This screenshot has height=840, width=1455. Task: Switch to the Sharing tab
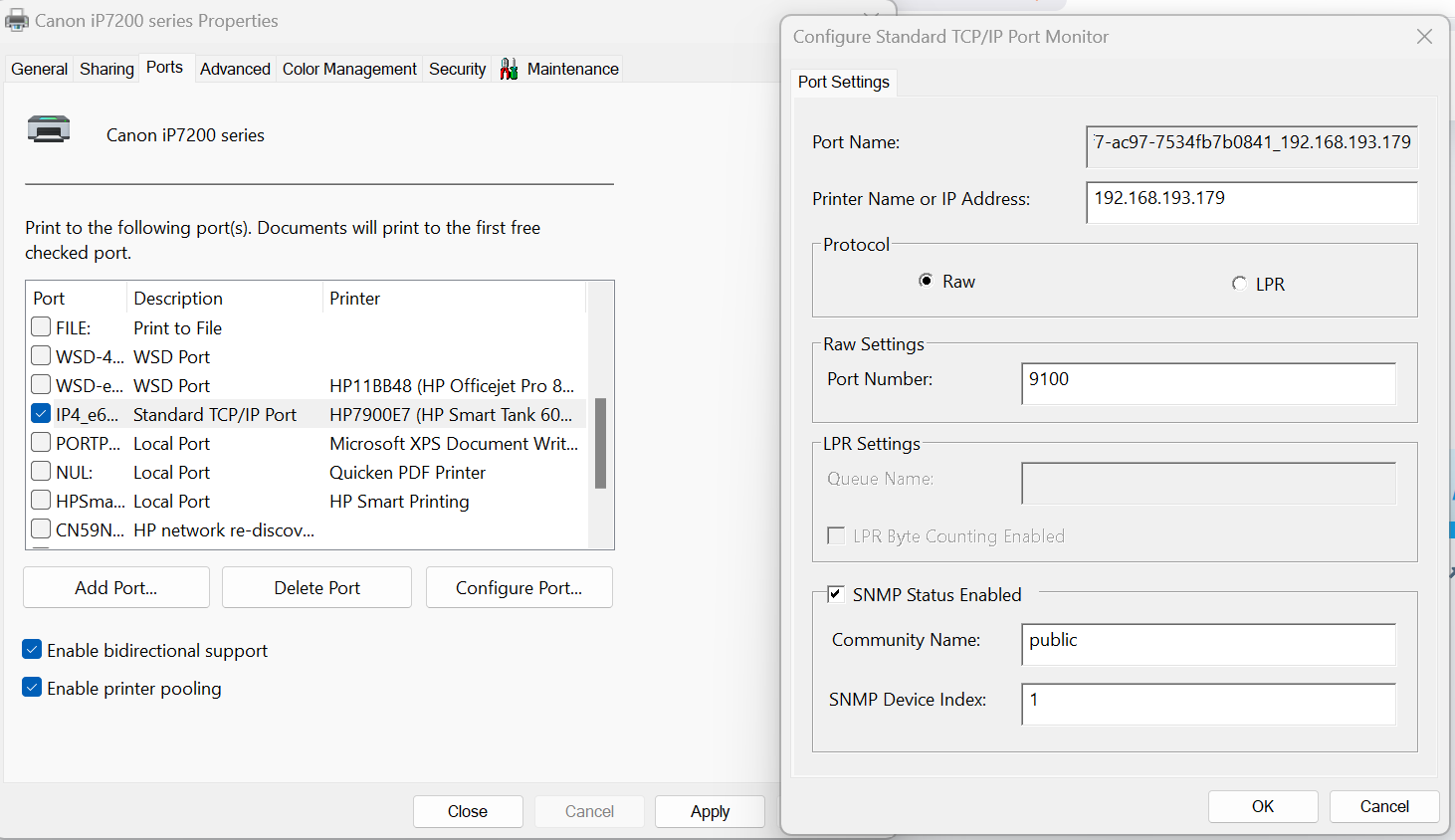(106, 69)
